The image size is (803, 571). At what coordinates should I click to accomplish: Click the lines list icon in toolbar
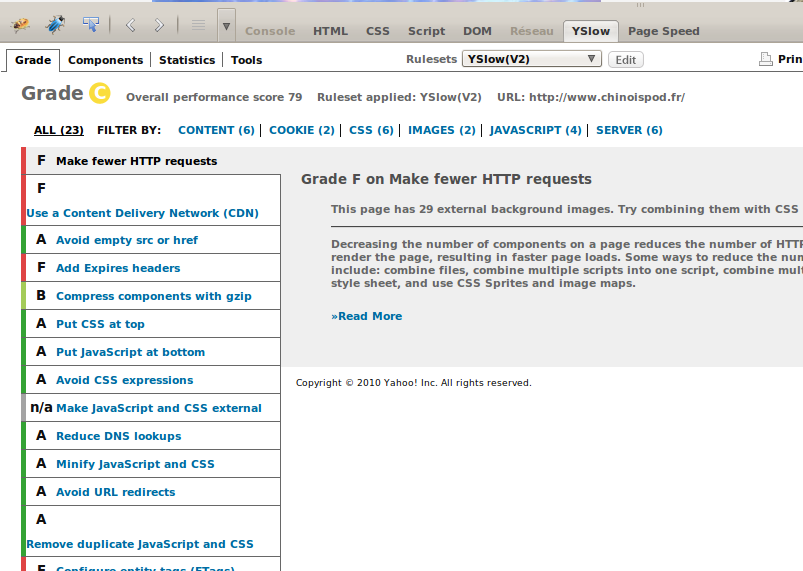pyautogui.click(x=198, y=25)
